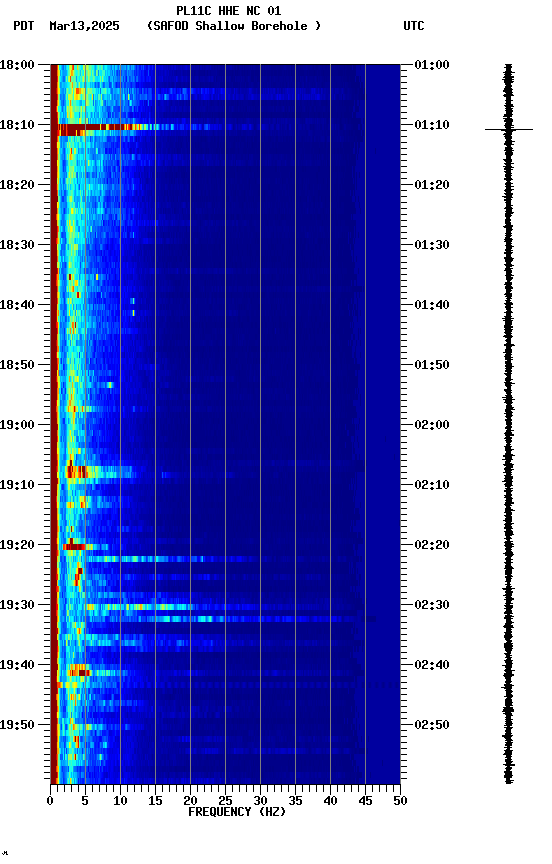The width and height of the screenshot is (552, 864).
Task: Click the 15 Hz frequency axis label
Action: click(155, 801)
